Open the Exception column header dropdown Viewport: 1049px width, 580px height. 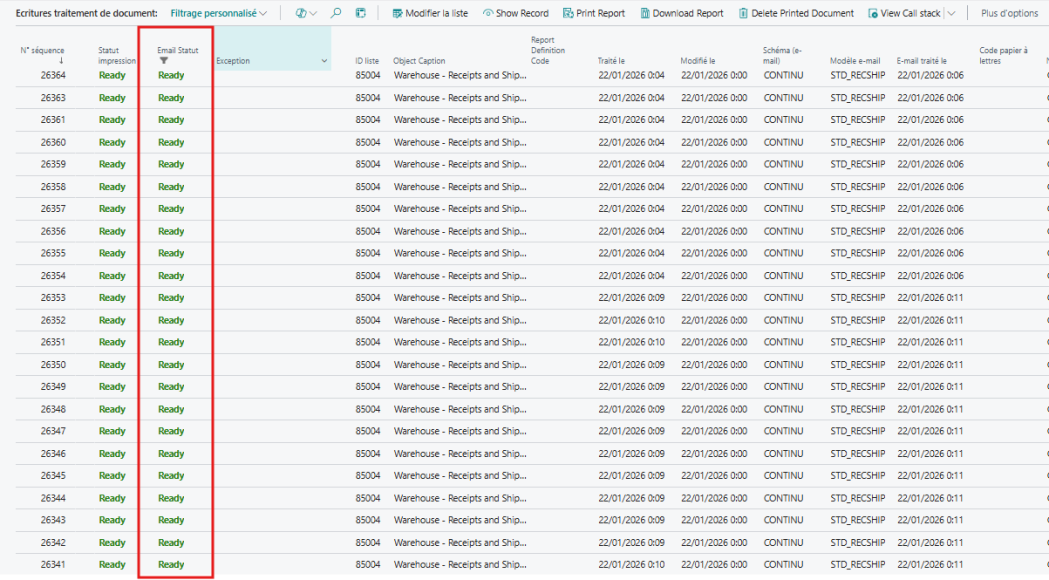pyautogui.click(x=324, y=62)
